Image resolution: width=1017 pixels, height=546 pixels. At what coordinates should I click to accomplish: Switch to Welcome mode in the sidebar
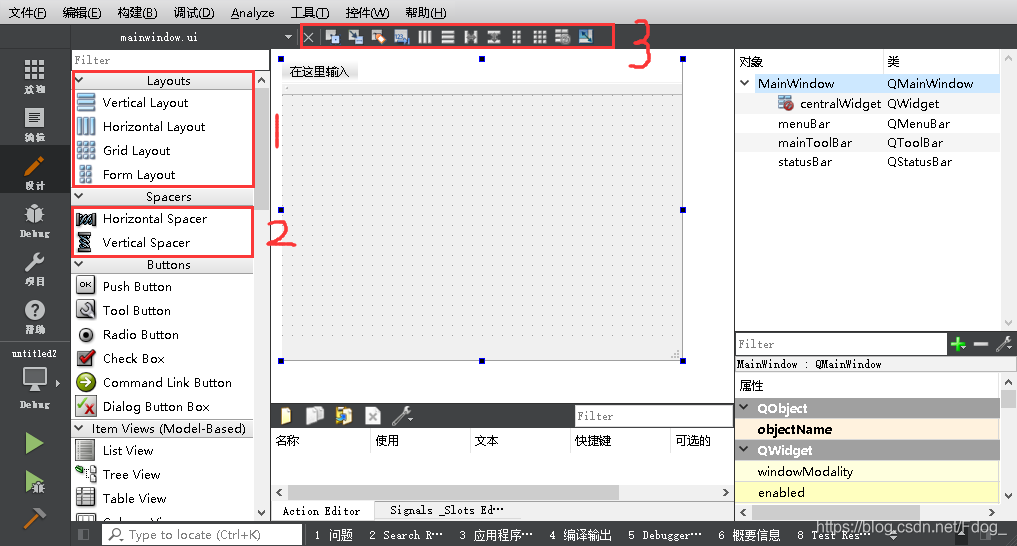point(34,77)
